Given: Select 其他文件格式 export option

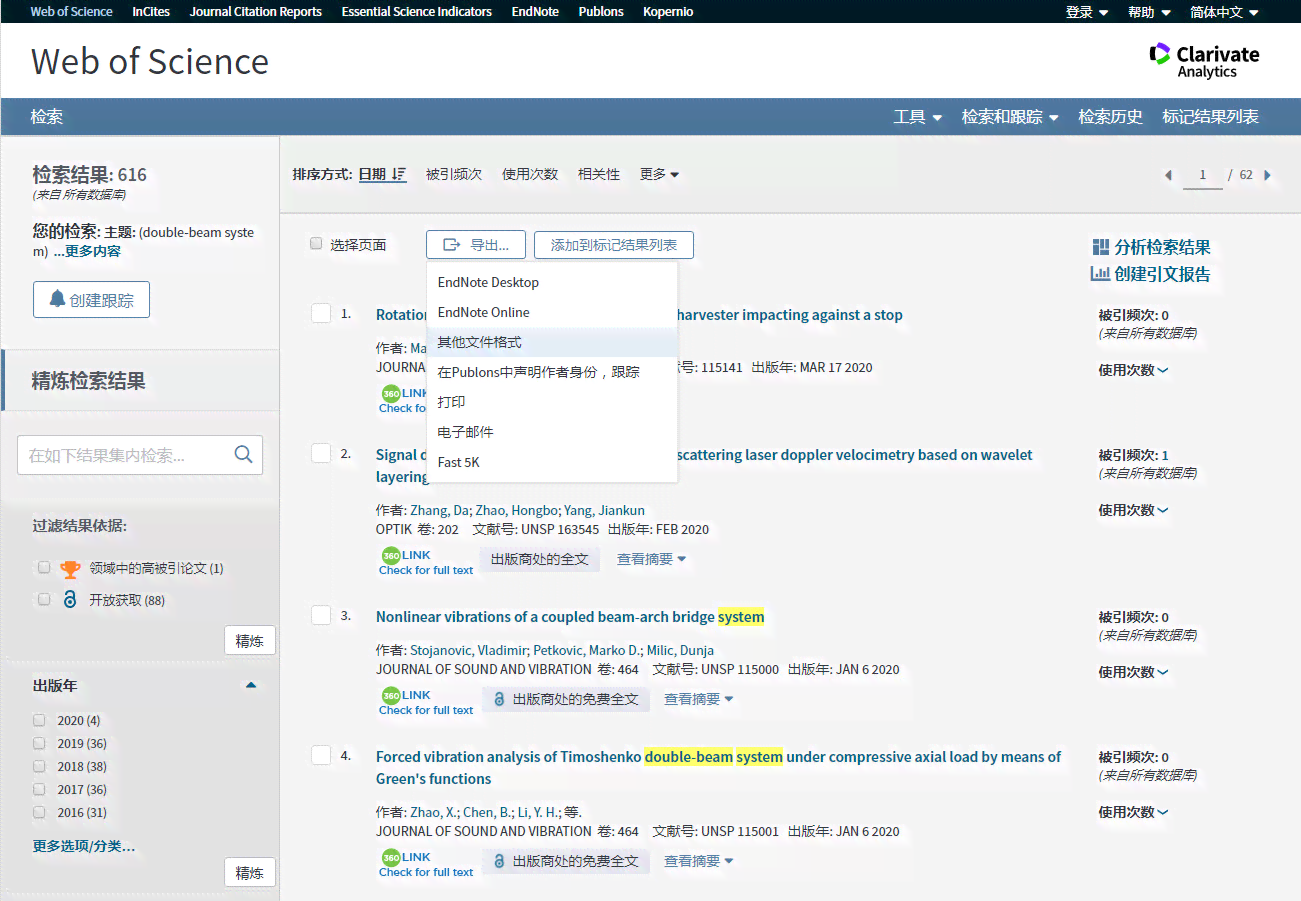Looking at the screenshot, I should click(552, 342).
